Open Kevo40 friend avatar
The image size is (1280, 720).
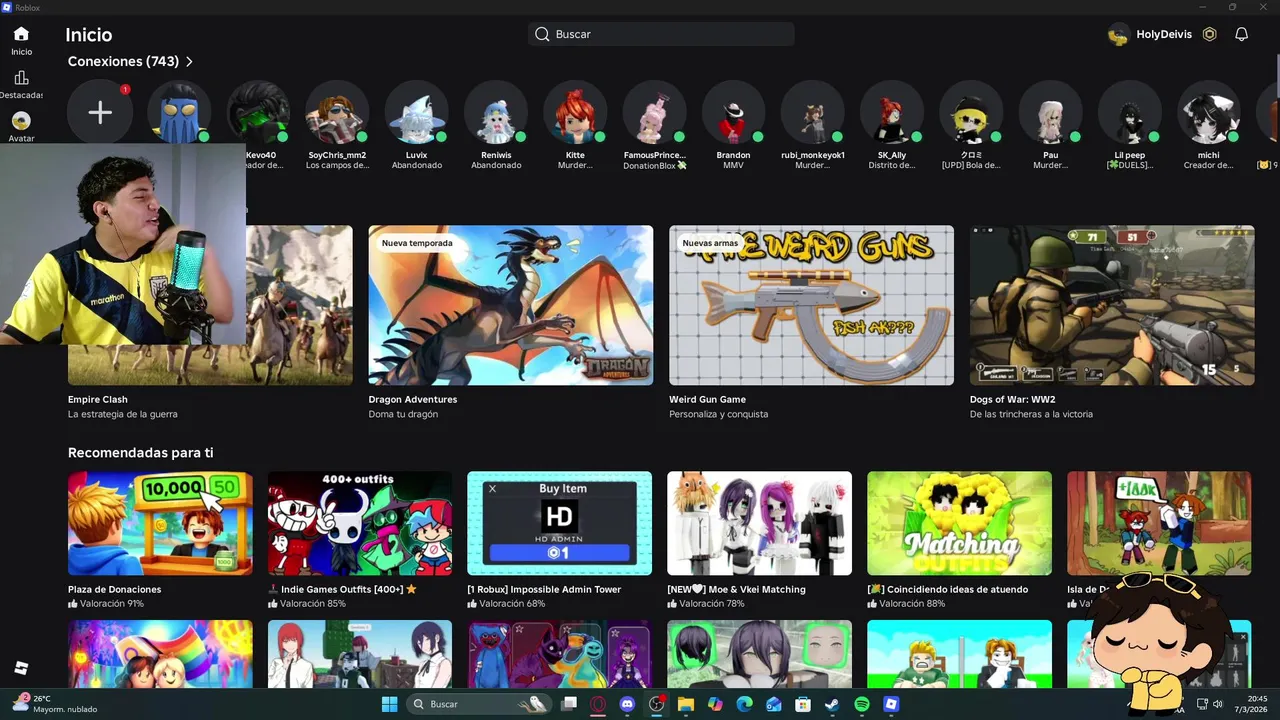258,113
